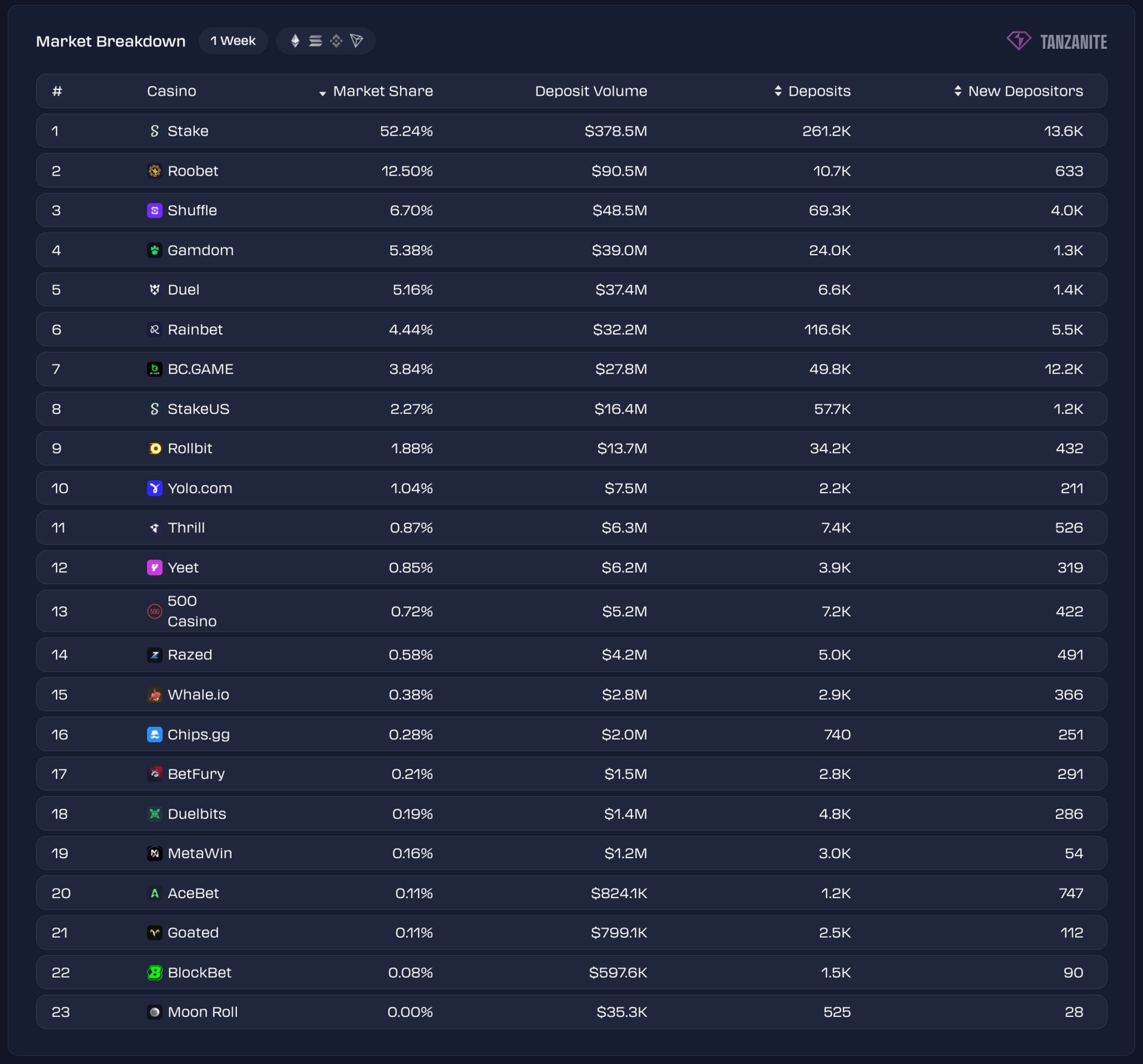
Task: Click the purple Shuffle casino icon
Action: tap(155, 211)
